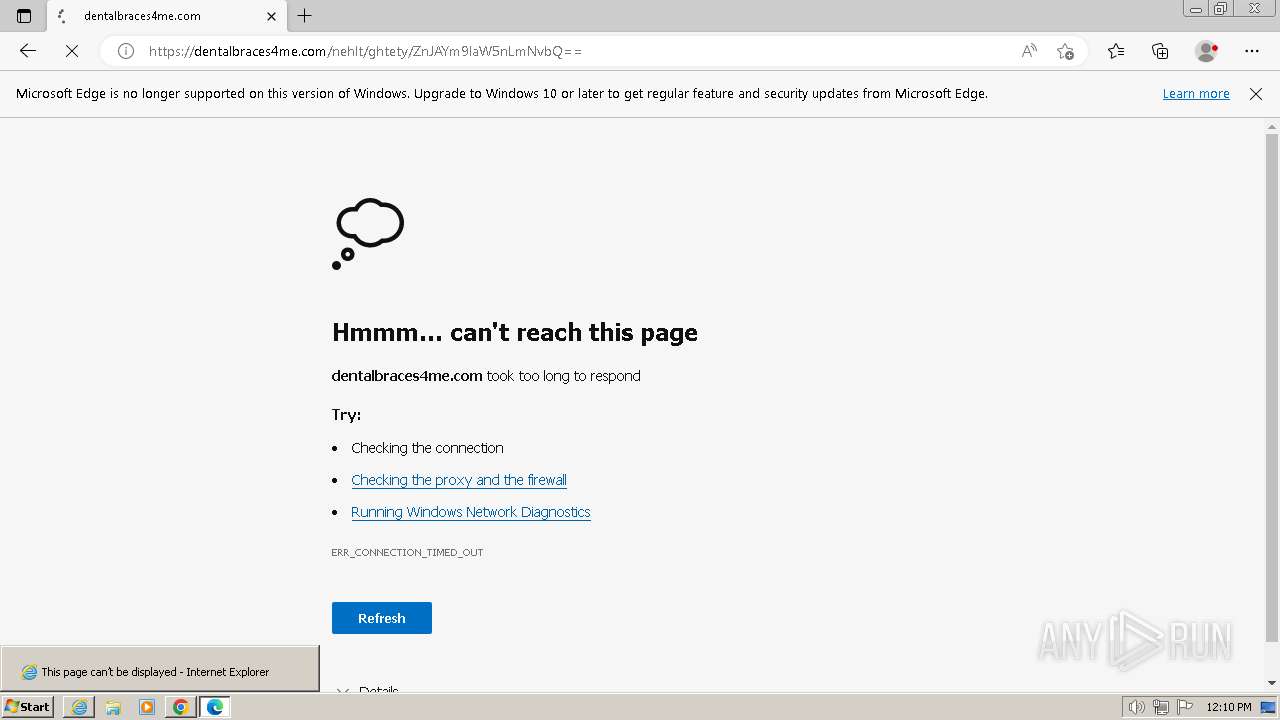Open the Windows Start menu
1280x720 pixels.
[27, 707]
